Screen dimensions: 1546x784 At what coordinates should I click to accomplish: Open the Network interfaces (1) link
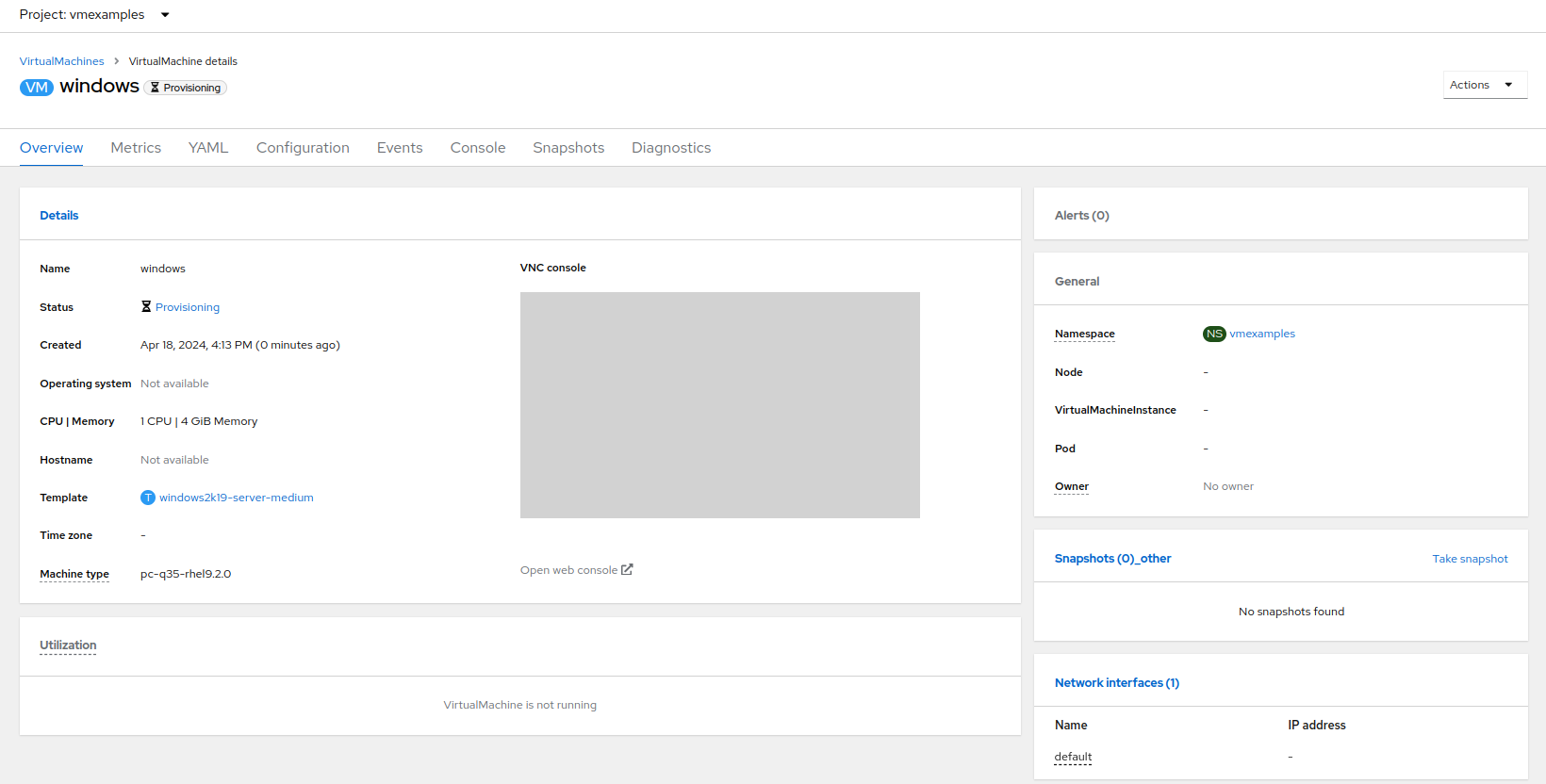1117,683
